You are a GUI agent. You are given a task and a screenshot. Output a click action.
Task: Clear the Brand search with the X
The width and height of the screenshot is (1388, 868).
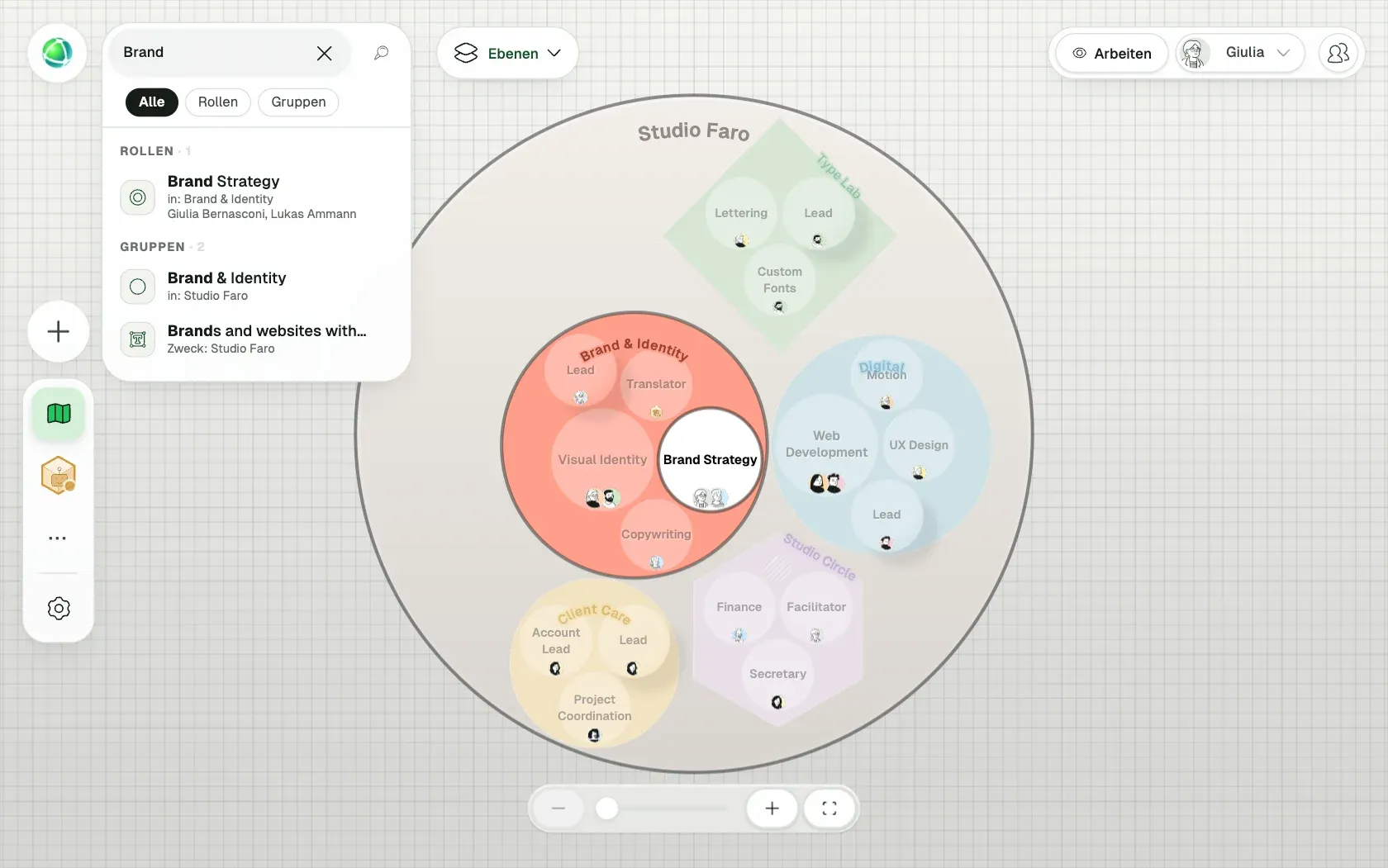tap(324, 53)
